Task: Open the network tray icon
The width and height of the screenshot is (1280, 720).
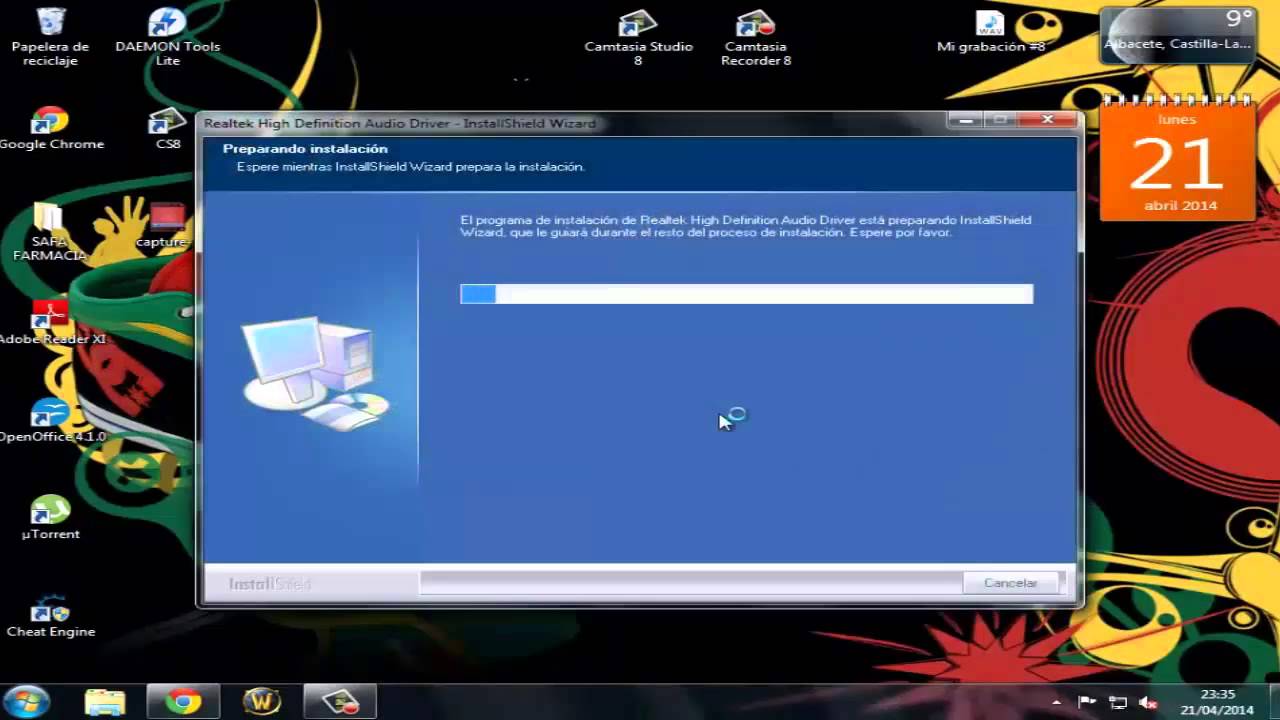Action: coord(1118,702)
